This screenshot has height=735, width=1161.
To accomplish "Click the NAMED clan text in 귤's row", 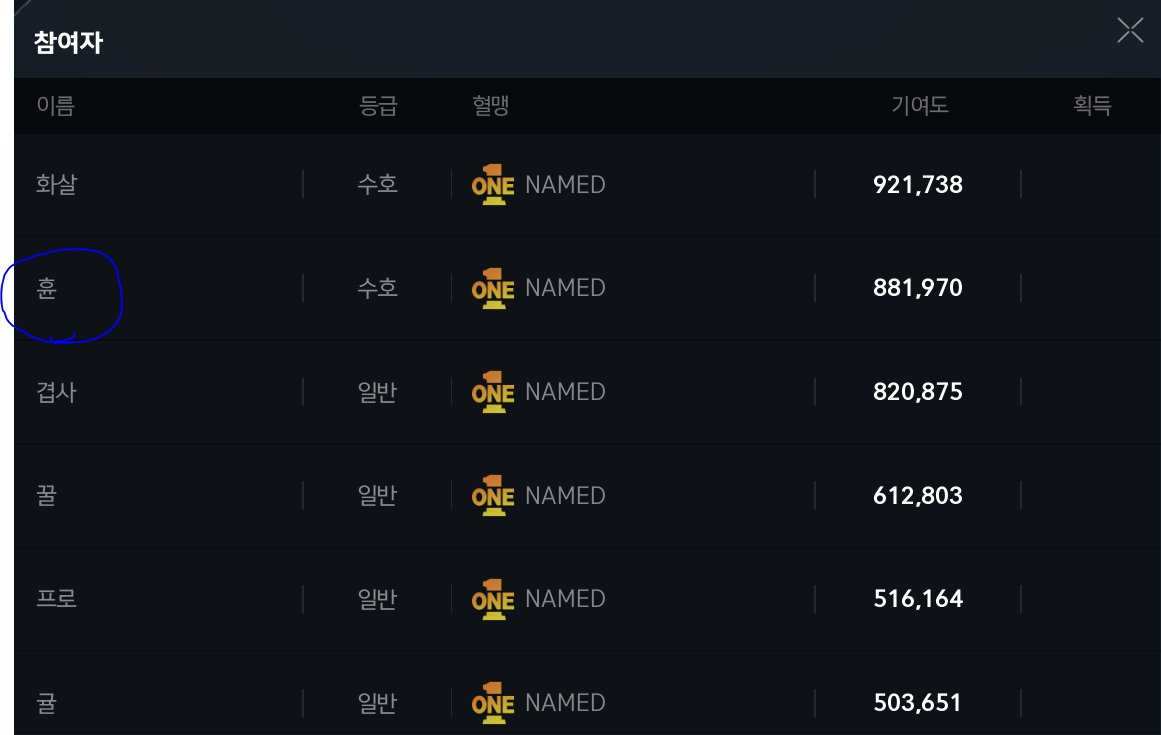I will point(565,703).
